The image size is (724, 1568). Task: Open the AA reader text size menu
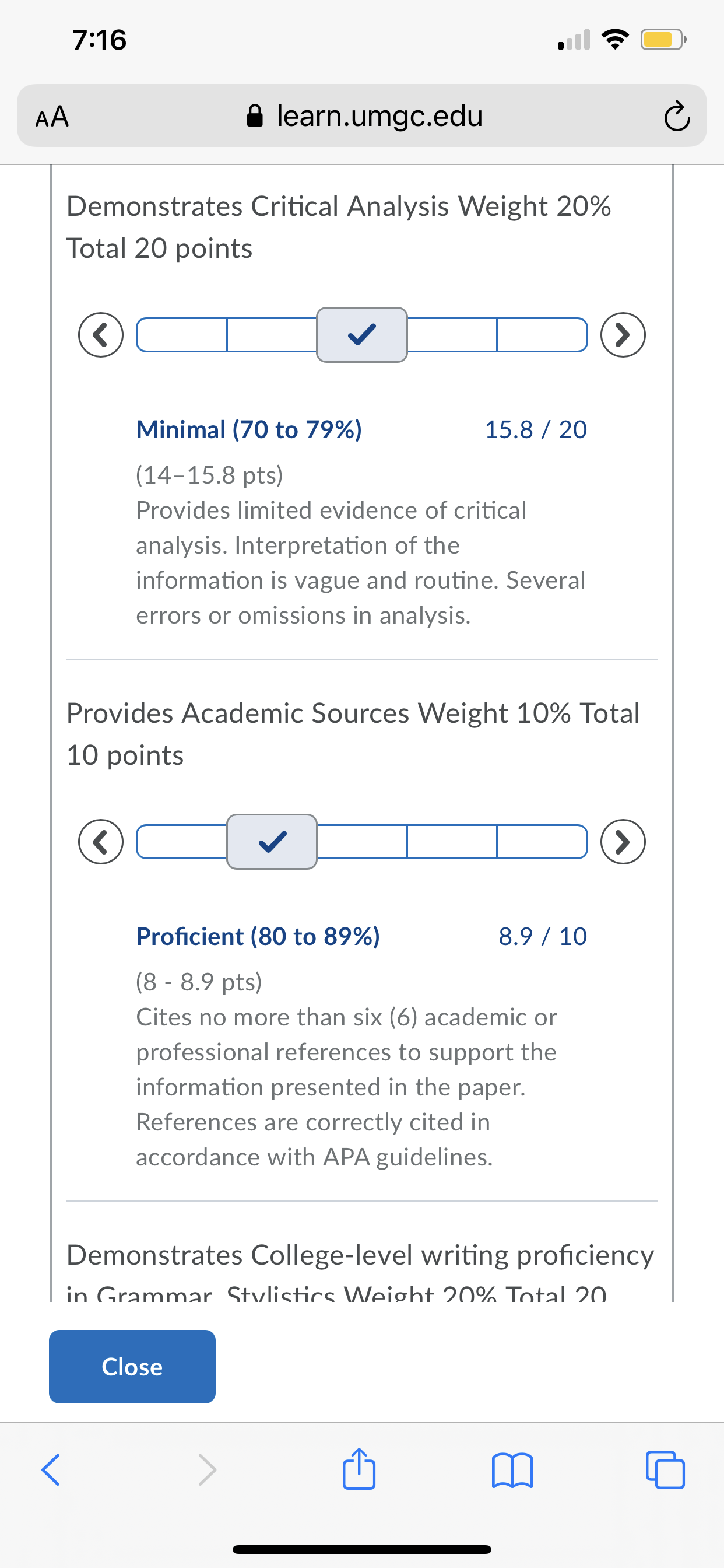coord(52,116)
